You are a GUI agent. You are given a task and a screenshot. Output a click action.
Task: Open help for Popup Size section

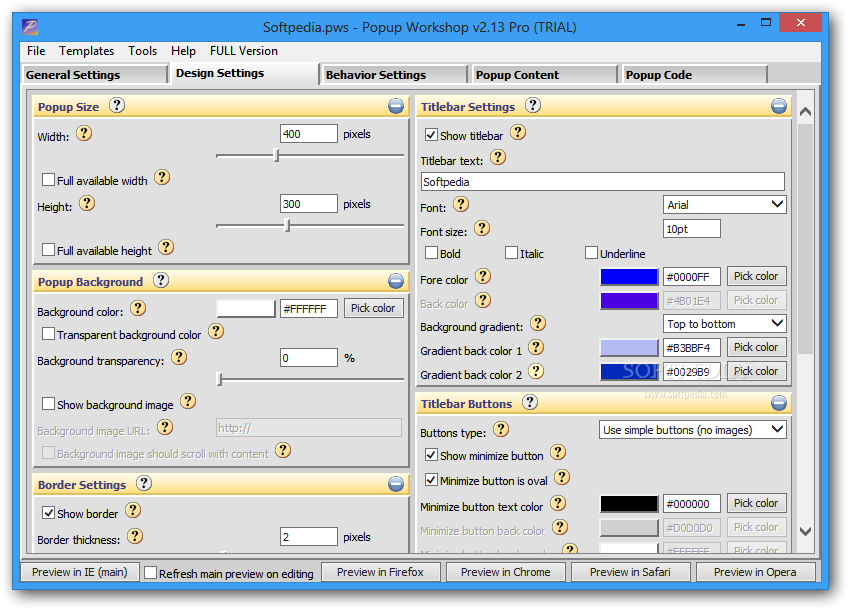tap(117, 105)
